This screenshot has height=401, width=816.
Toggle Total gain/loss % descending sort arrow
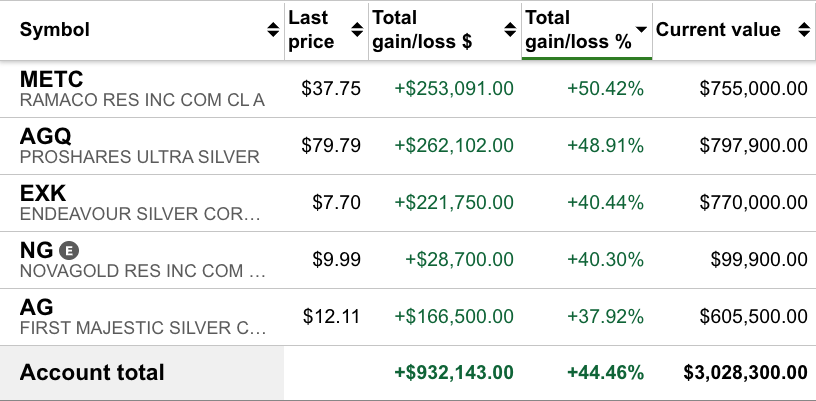[641, 30]
